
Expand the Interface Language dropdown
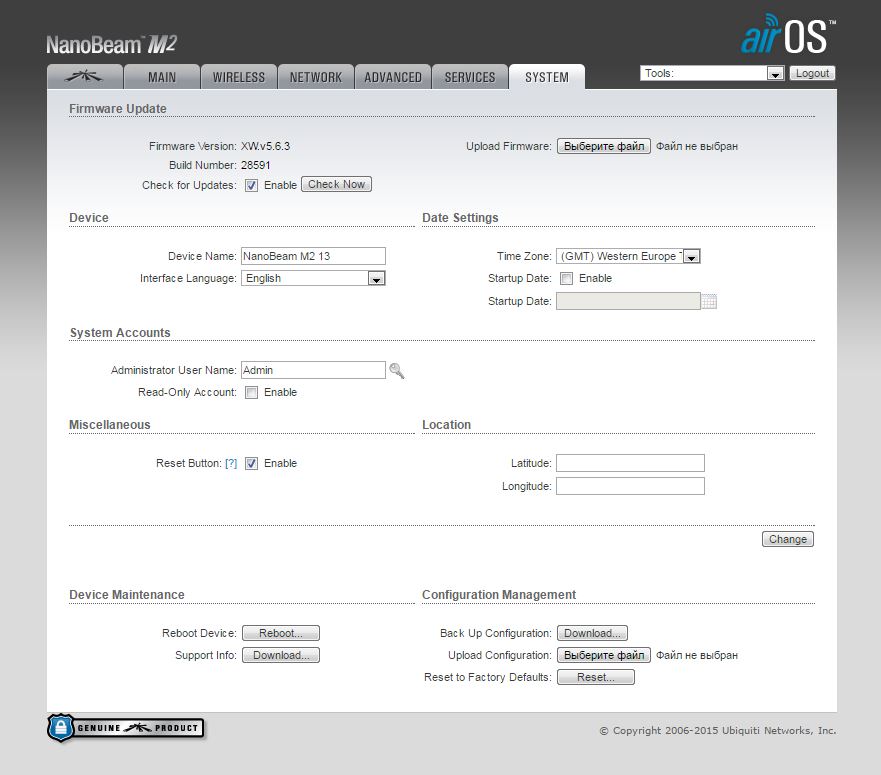[x=313, y=278]
